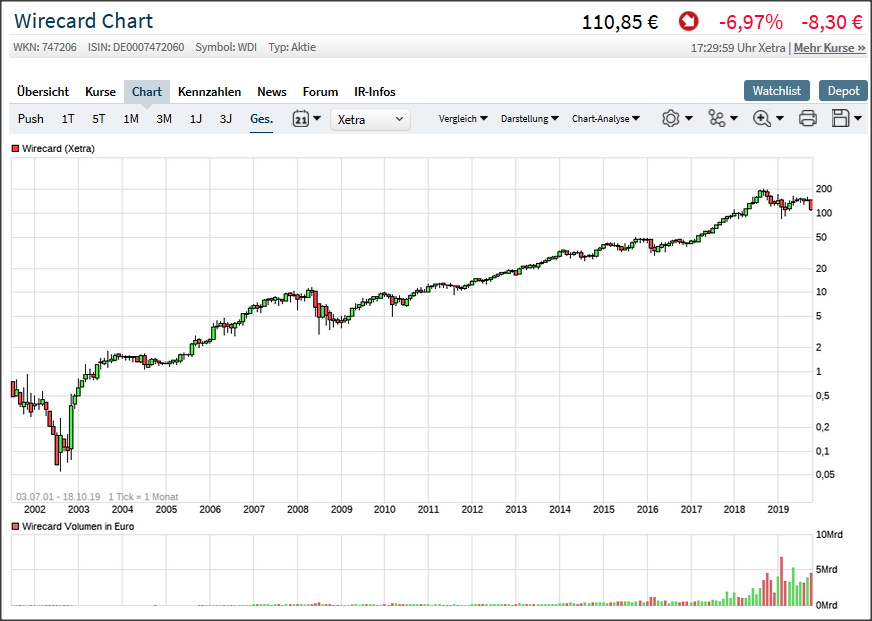Click the ISIN: DE0007472060 text

pos(136,47)
